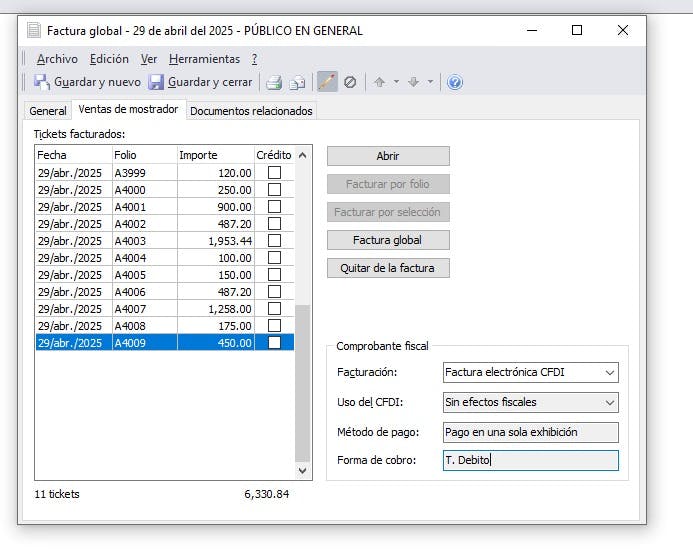Go to previous record up arrow
The height and width of the screenshot is (552, 693).
point(380,82)
